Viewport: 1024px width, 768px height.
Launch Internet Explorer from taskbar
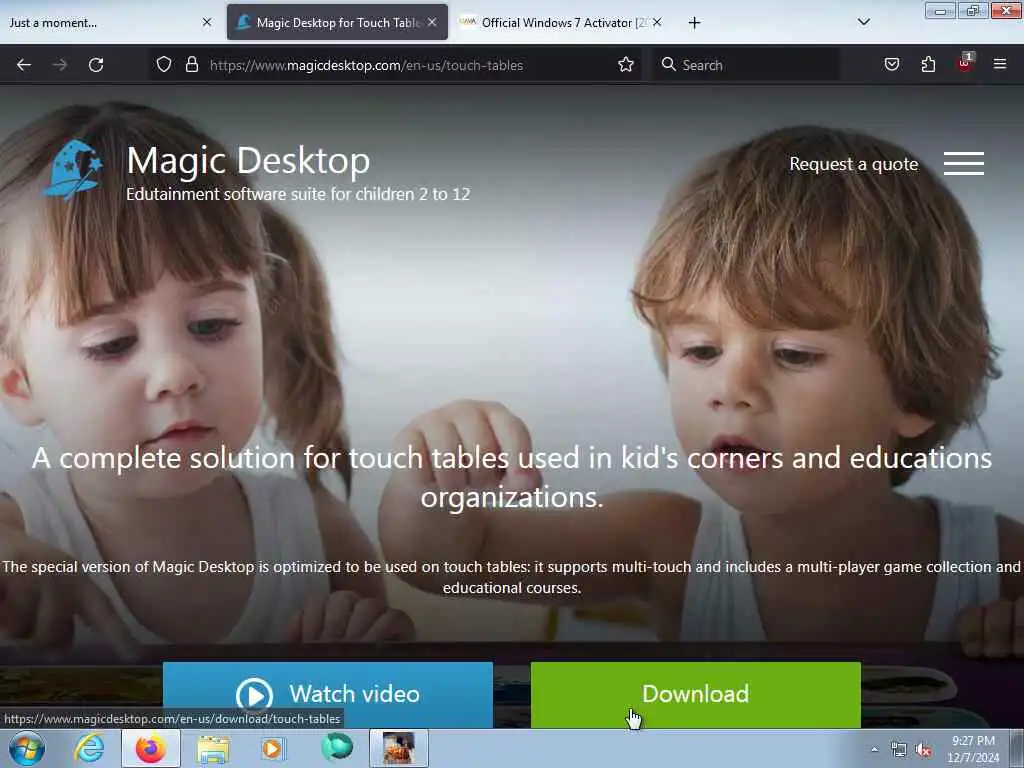coord(89,748)
